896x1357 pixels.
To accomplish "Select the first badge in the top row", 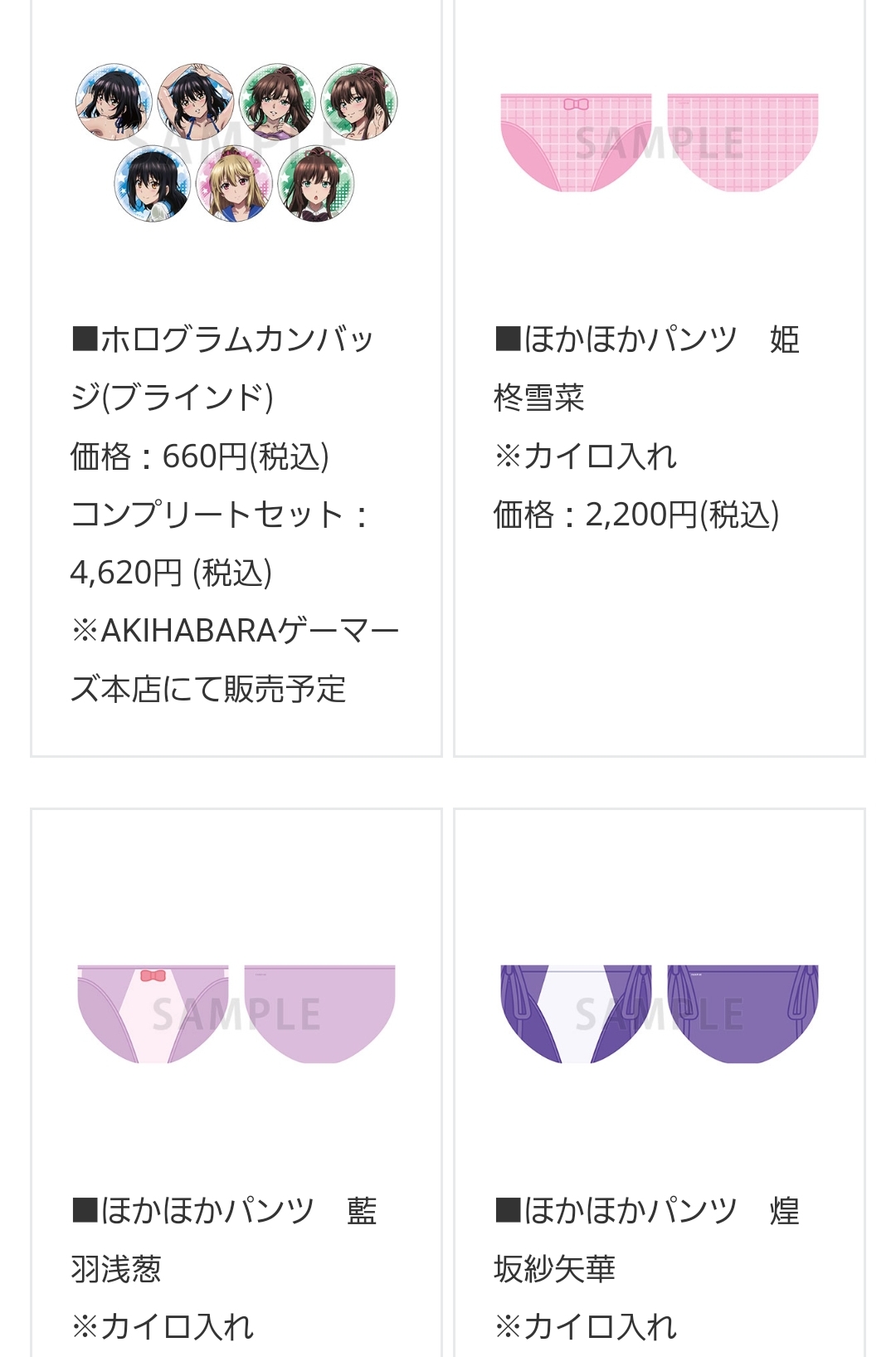I will point(114,101).
